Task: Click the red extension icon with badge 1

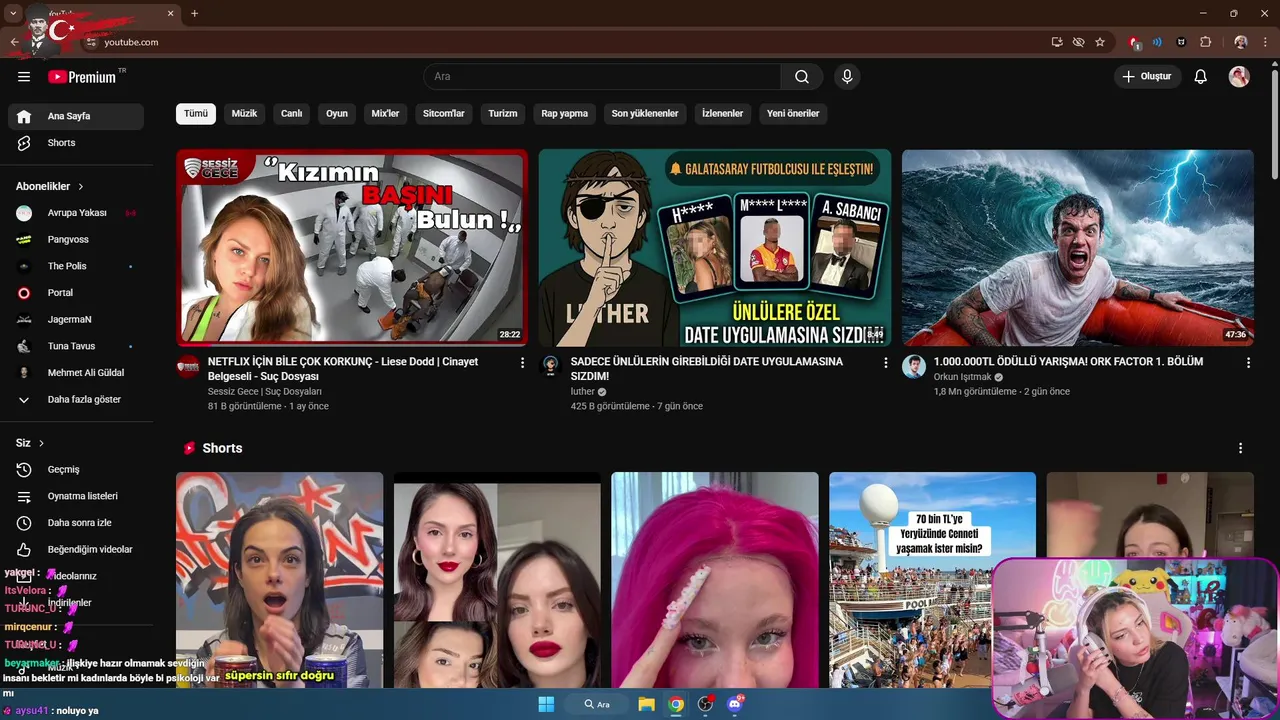Action: [x=1134, y=42]
